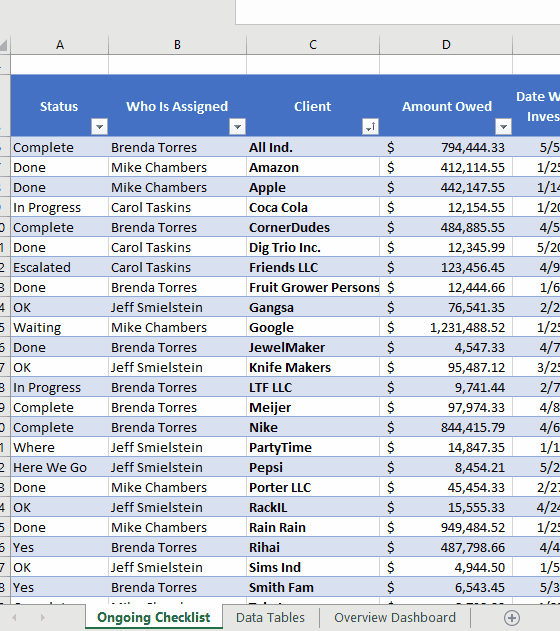The image size is (560, 631).
Task: Open the Status column filter dropdown
Action: [99, 126]
